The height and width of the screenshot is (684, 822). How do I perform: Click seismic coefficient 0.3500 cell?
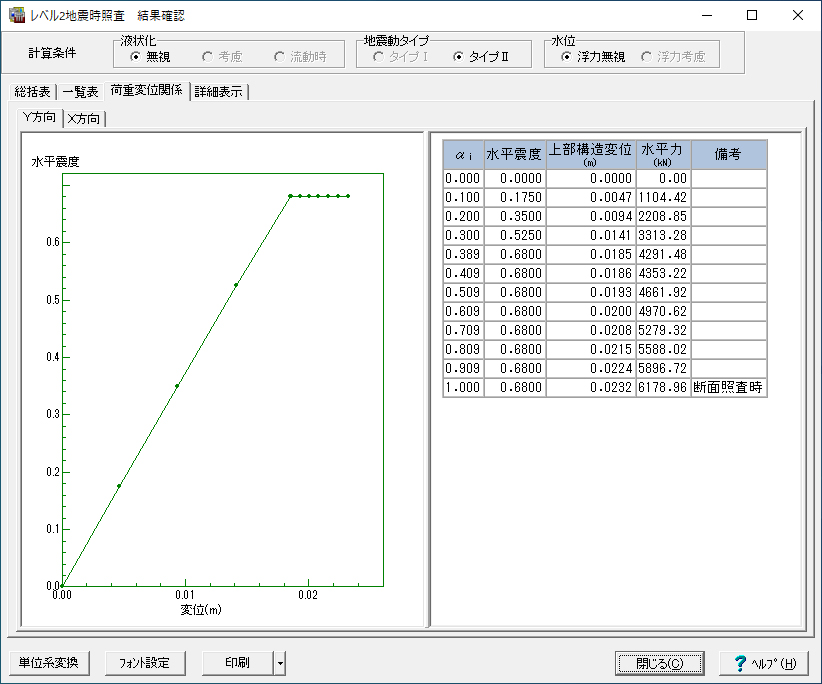[x=514, y=216]
